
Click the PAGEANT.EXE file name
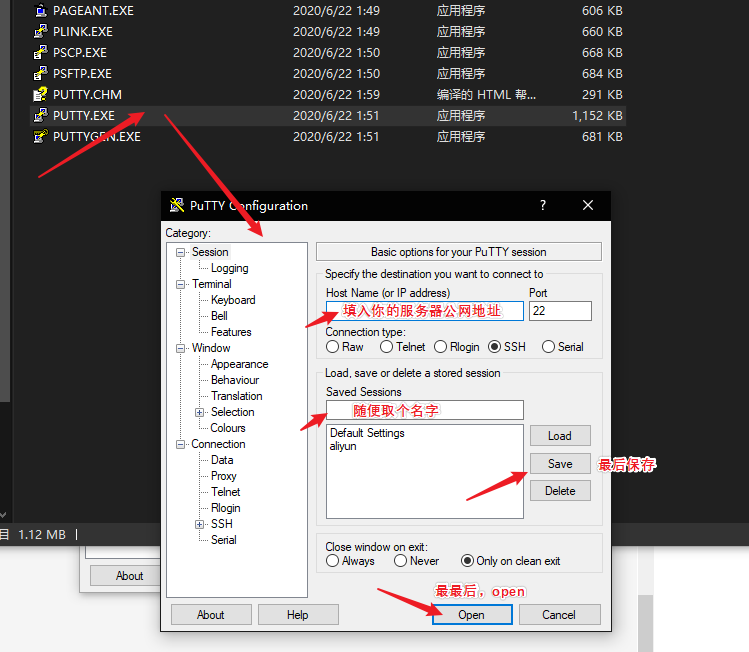pos(94,11)
